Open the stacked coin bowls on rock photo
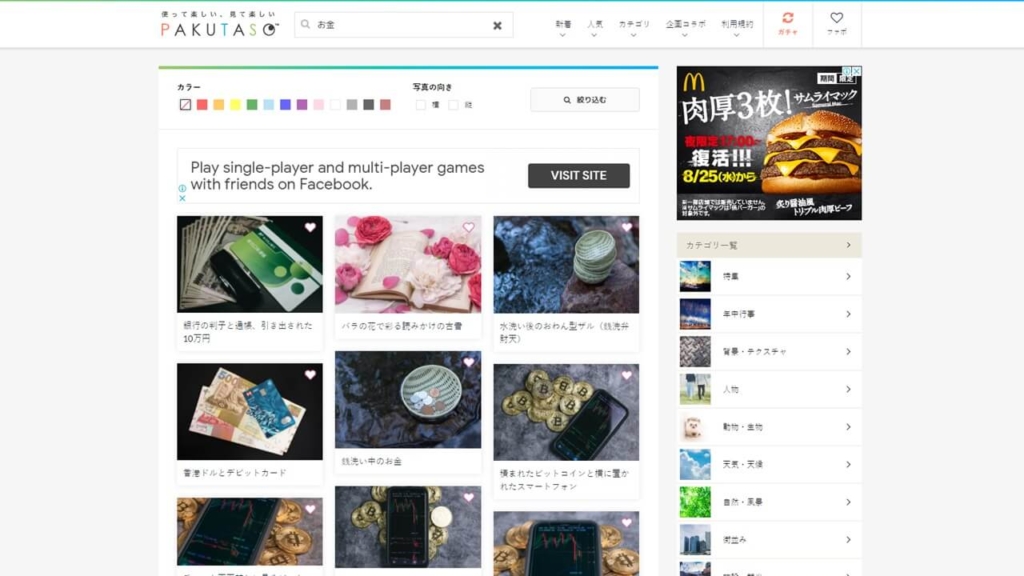This screenshot has height=576, width=1024. [x=566, y=264]
